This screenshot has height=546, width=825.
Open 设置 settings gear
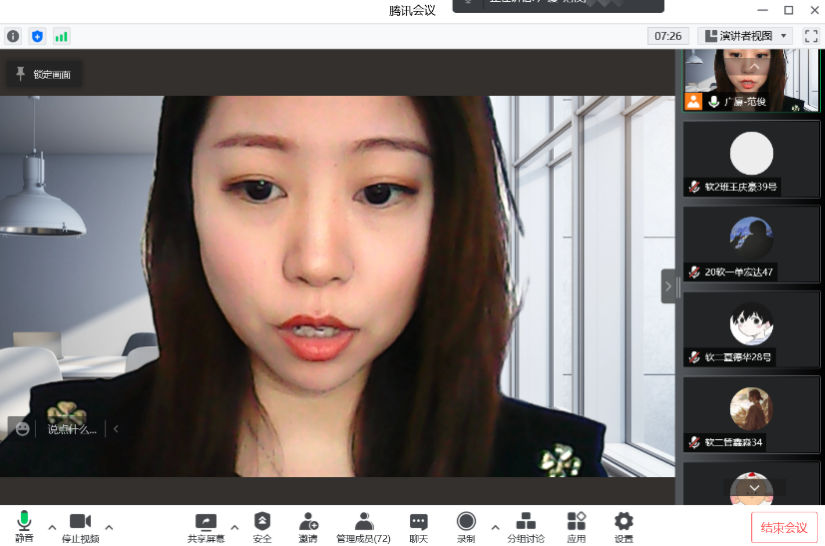pyautogui.click(x=623, y=526)
